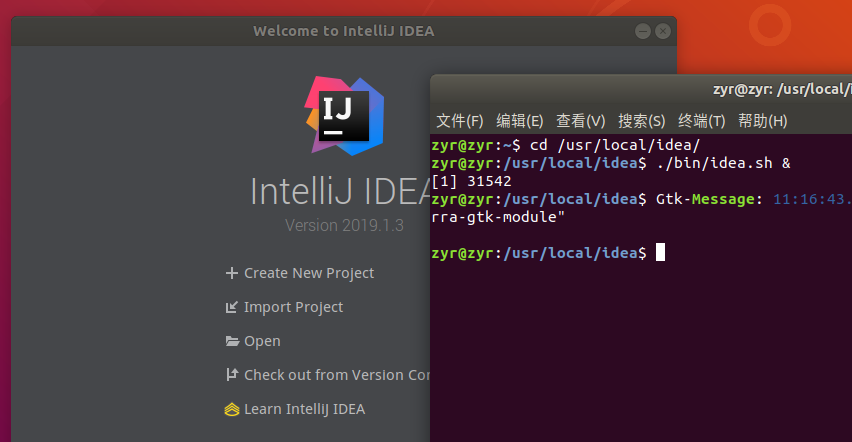
Task: Open Learn IntelliJ IDEA
Action: pos(304,409)
